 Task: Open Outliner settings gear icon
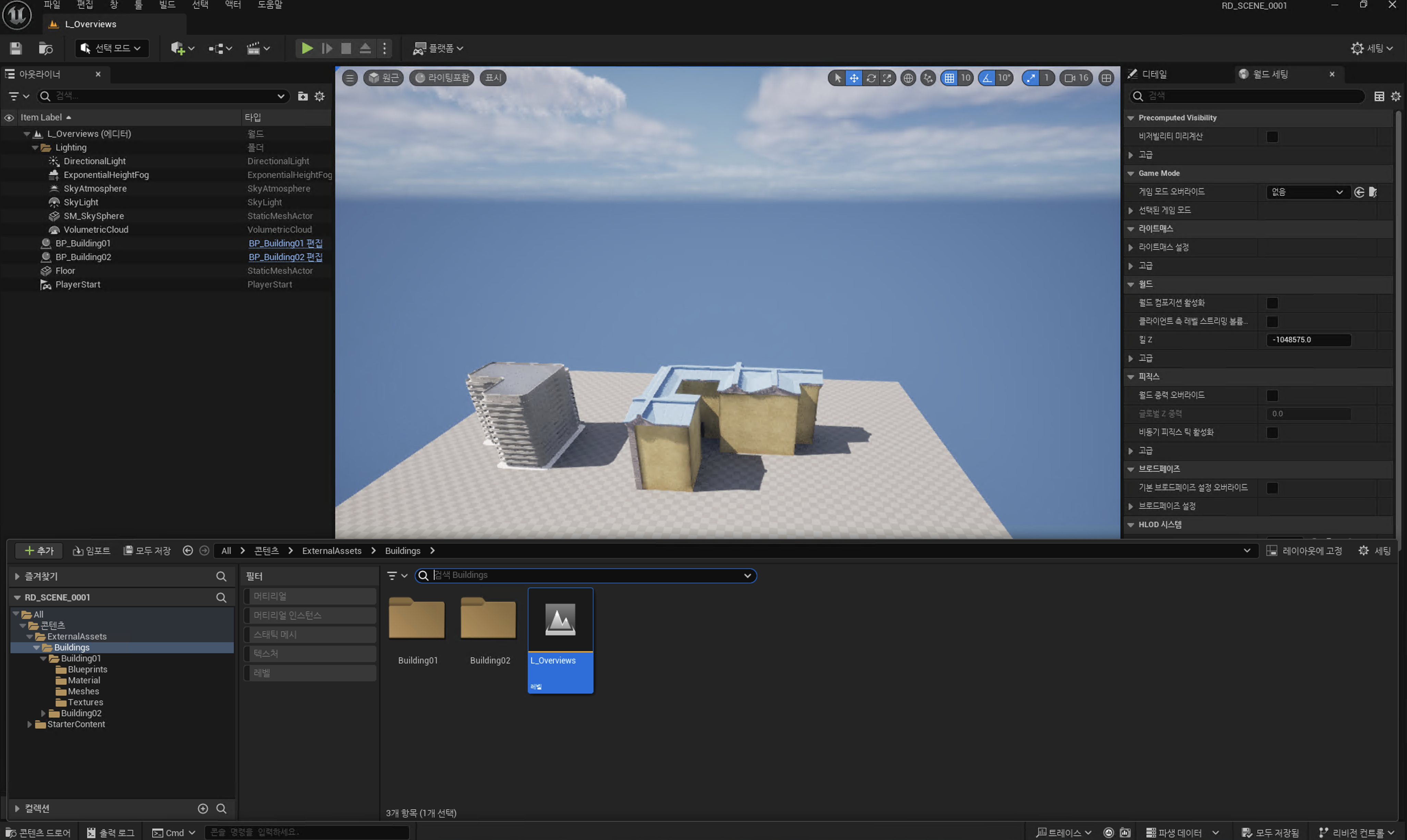click(319, 96)
